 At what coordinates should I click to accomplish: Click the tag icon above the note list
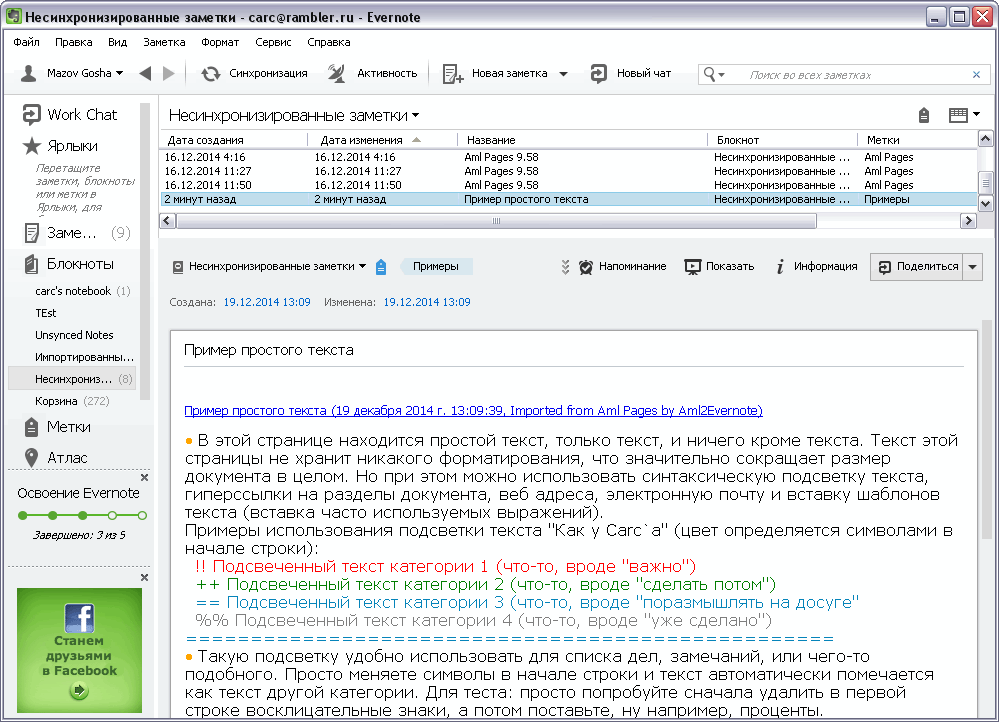point(924,115)
